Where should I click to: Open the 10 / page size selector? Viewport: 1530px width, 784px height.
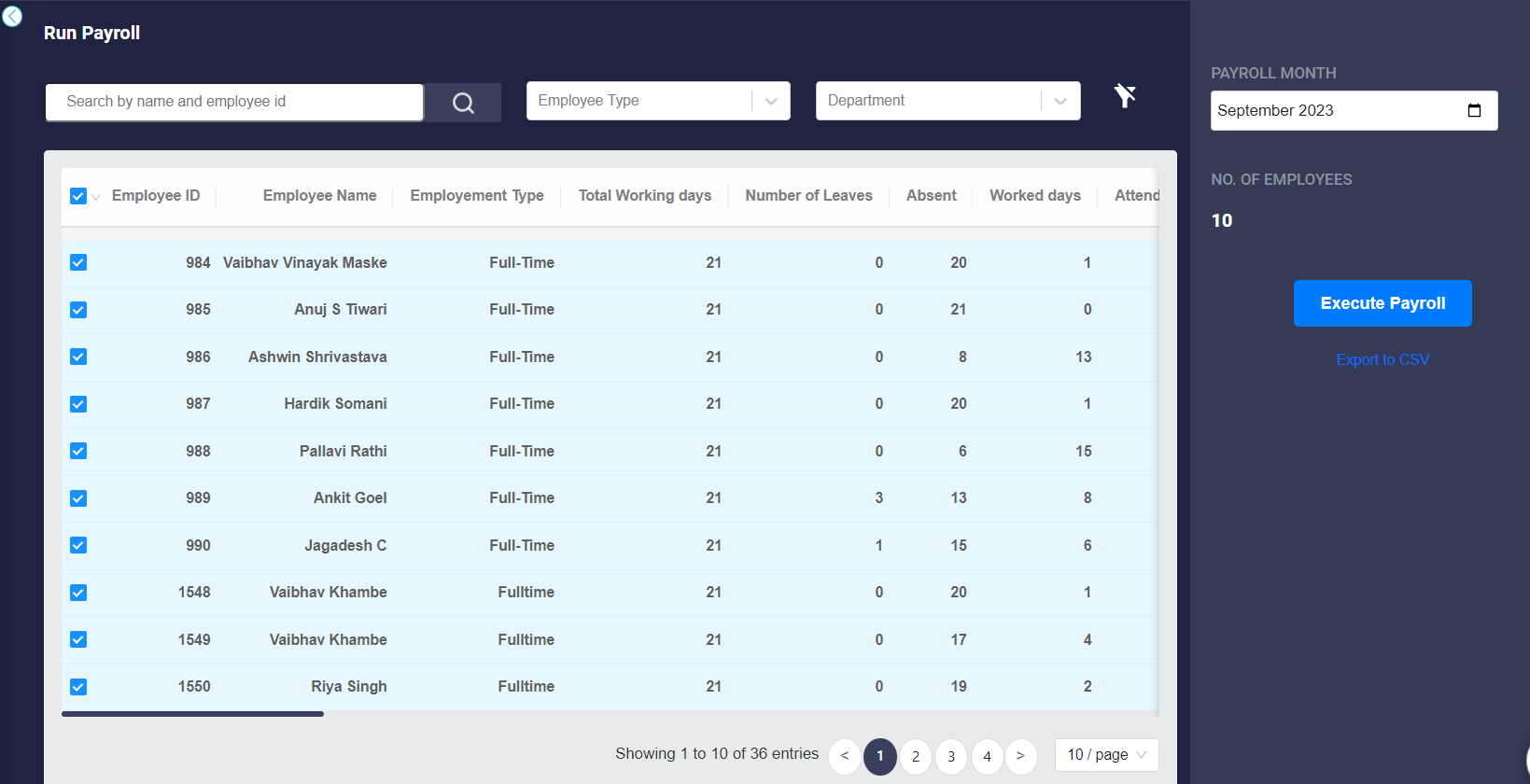[1106, 755]
